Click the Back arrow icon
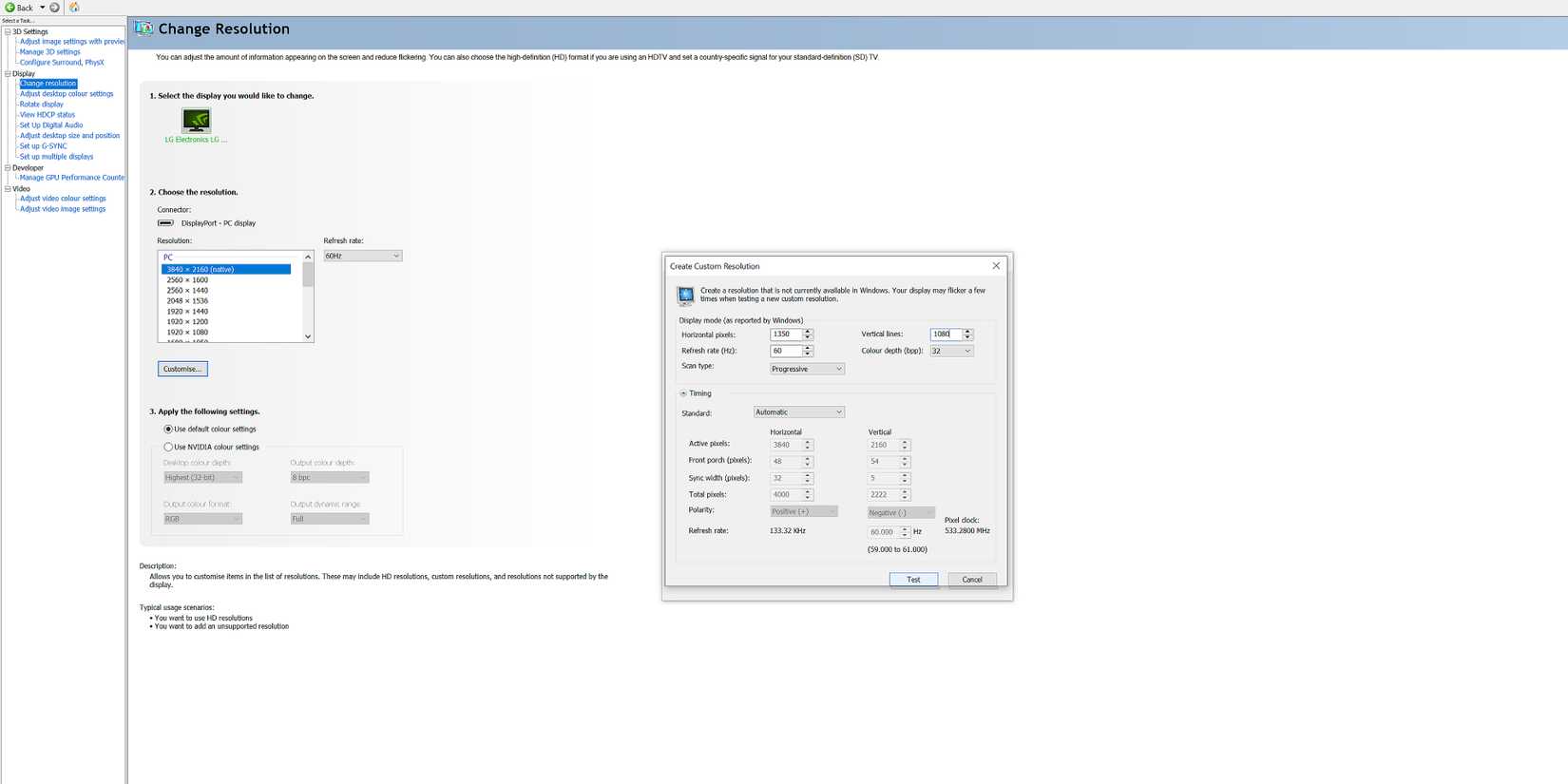 point(10,8)
